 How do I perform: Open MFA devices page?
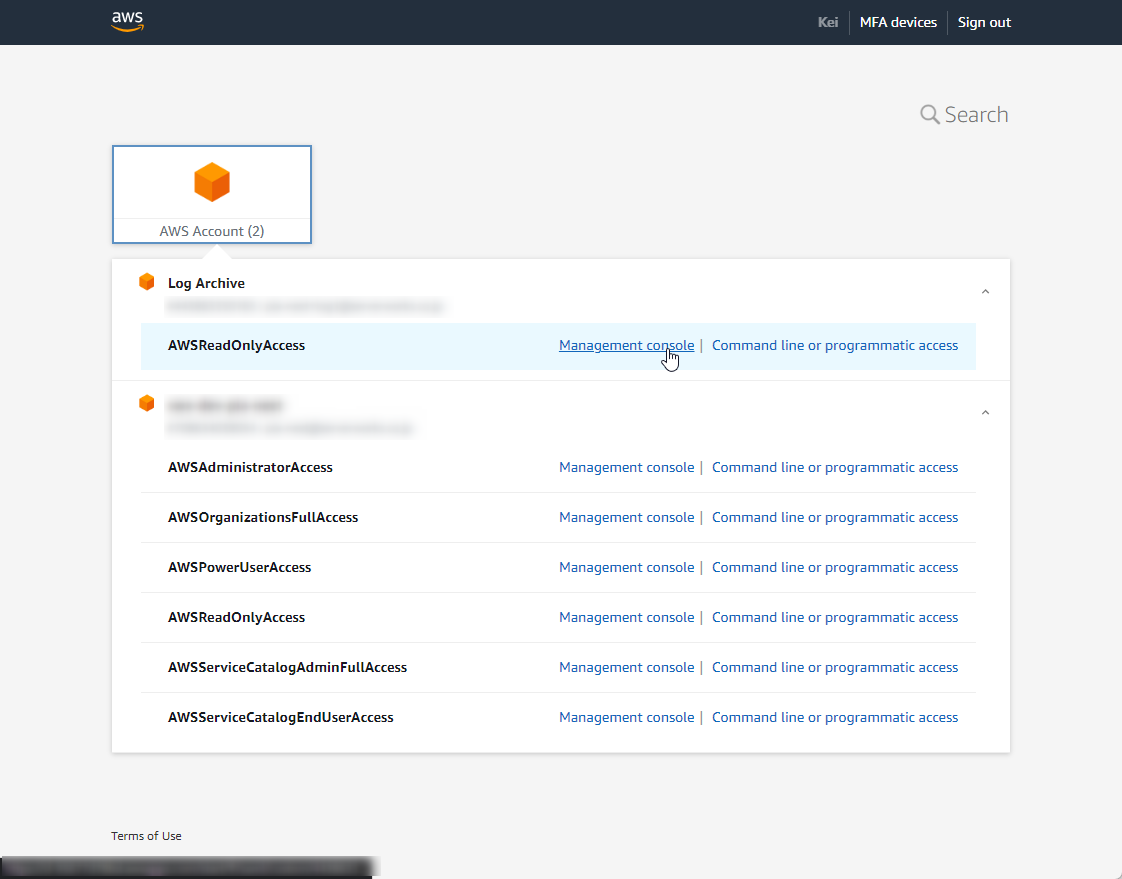[x=898, y=22]
